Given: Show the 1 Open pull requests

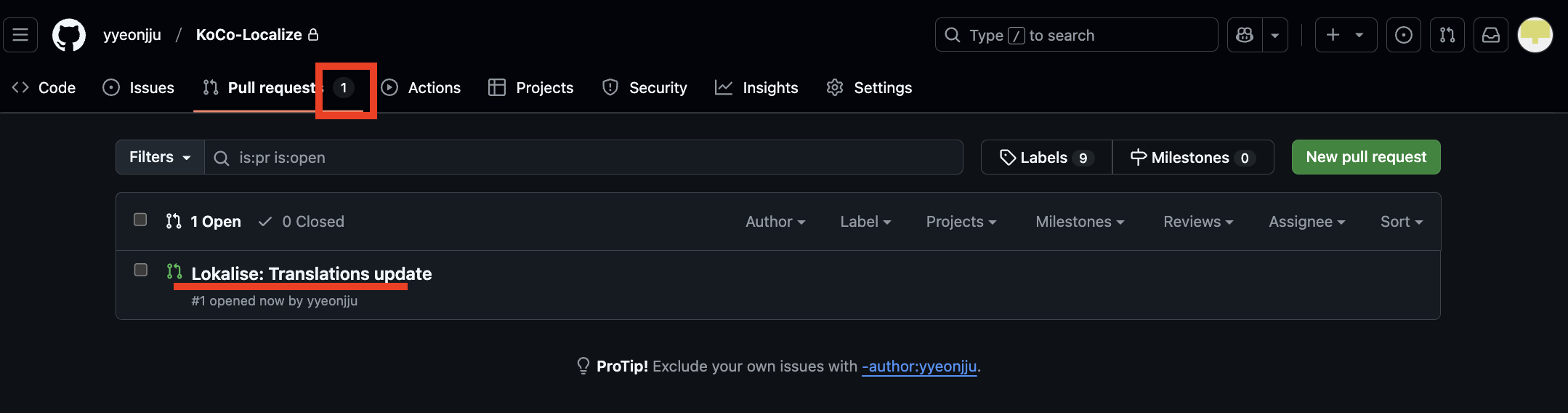Looking at the screenshot, I should coord(203,222).
